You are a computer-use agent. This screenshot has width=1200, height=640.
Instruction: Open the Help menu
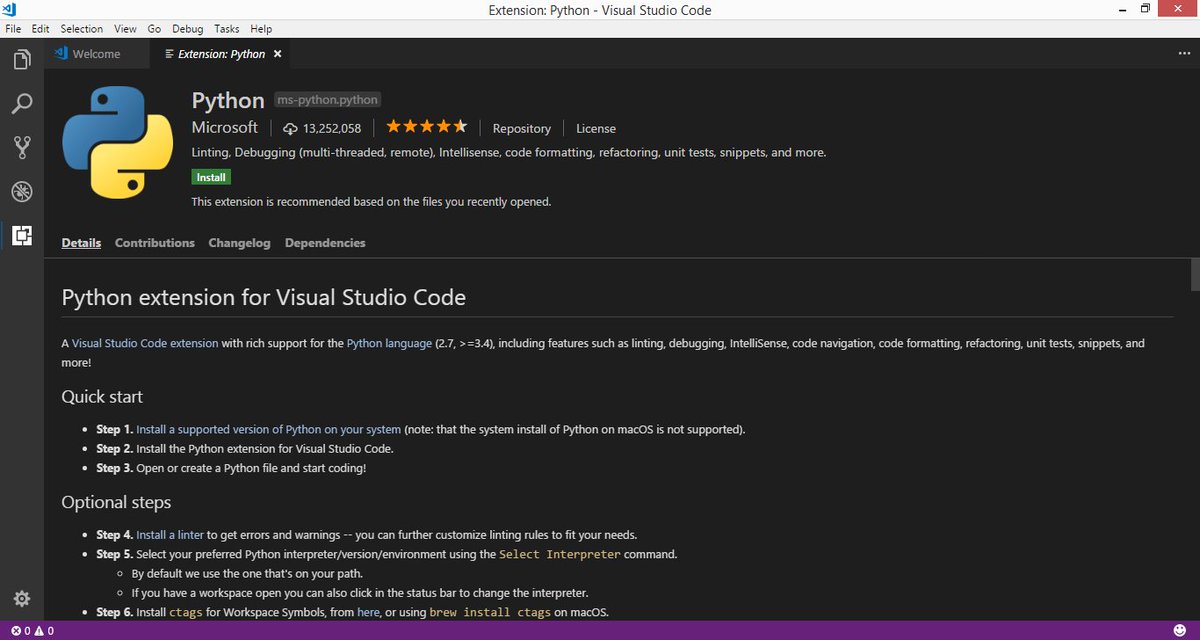261,29
